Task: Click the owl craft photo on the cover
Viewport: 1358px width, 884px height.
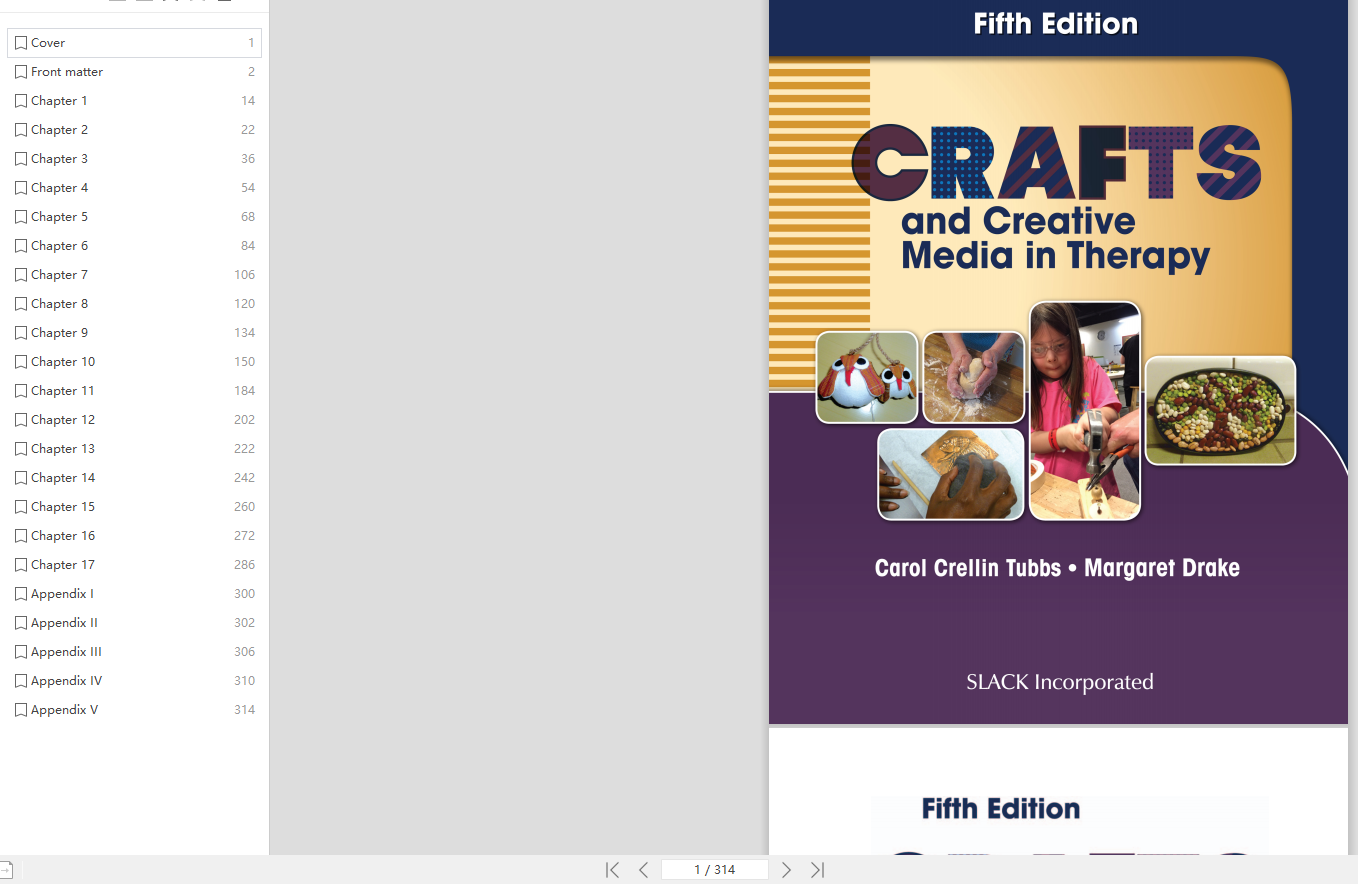Action: (x=867, y=377)
